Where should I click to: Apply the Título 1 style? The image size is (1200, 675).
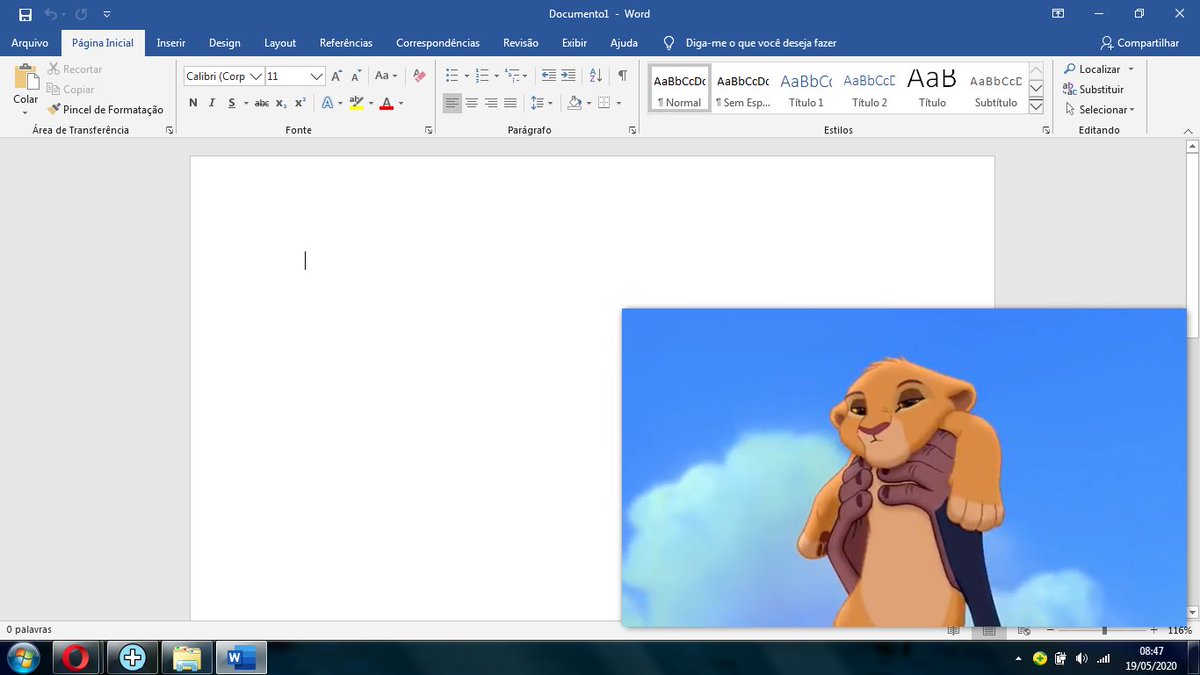806,88
